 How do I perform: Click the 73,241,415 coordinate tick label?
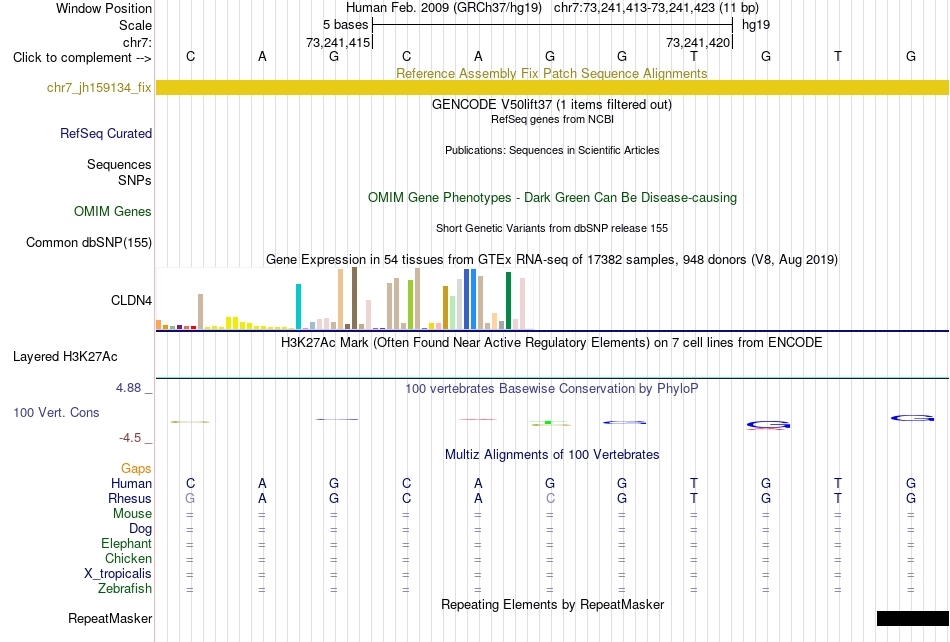coord(338,42)
